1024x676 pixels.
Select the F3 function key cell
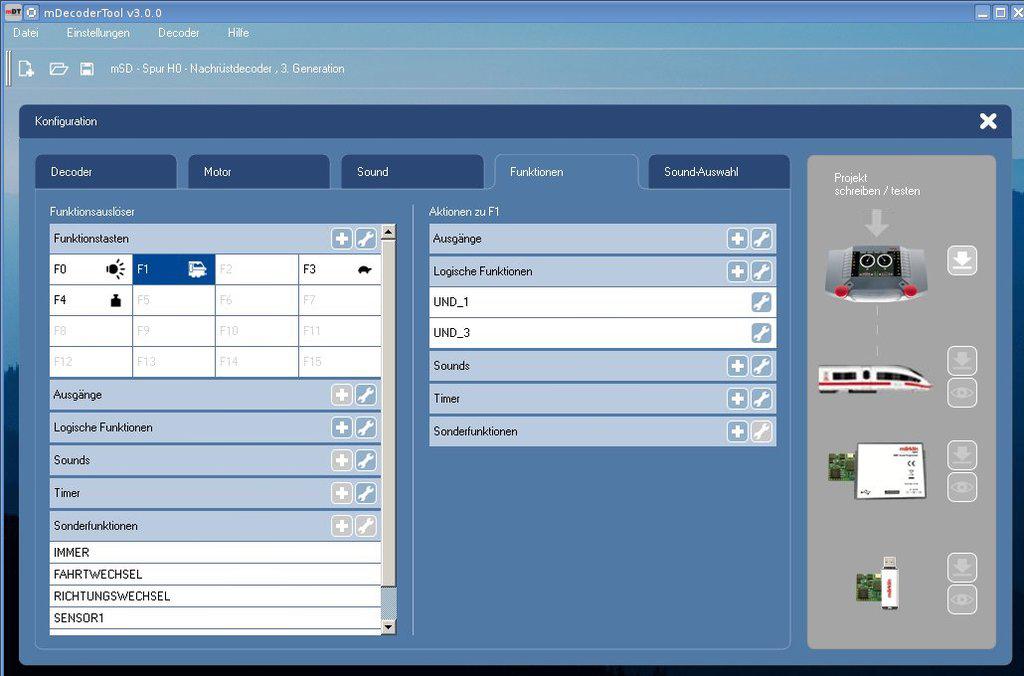[x=340, y=270]
